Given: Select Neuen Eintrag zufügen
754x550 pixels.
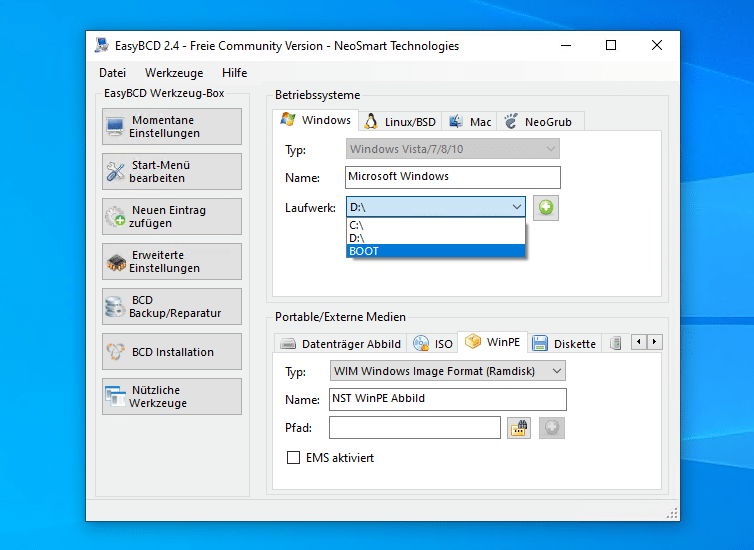Looking at the screenshot, I should click(172, 216).
